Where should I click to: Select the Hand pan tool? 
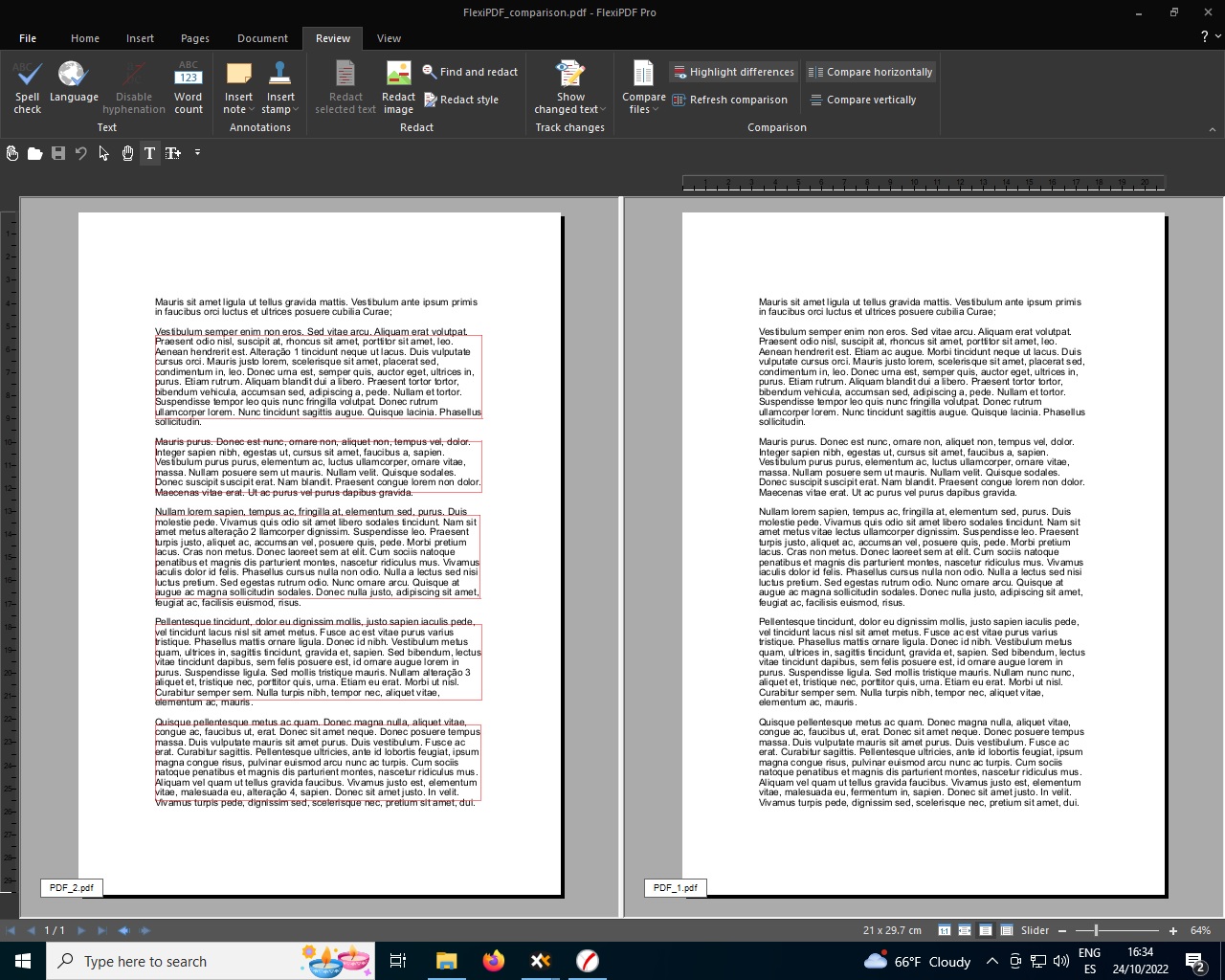pos(127,153)
